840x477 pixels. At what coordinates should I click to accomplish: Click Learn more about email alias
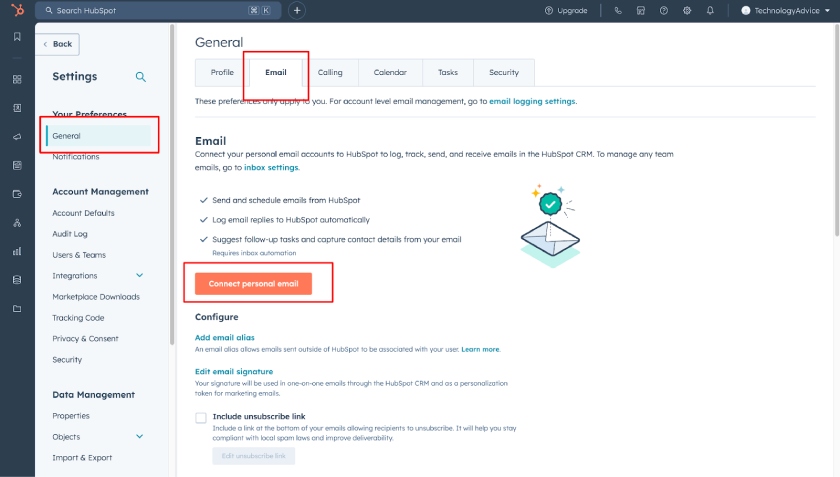[480, 349]
